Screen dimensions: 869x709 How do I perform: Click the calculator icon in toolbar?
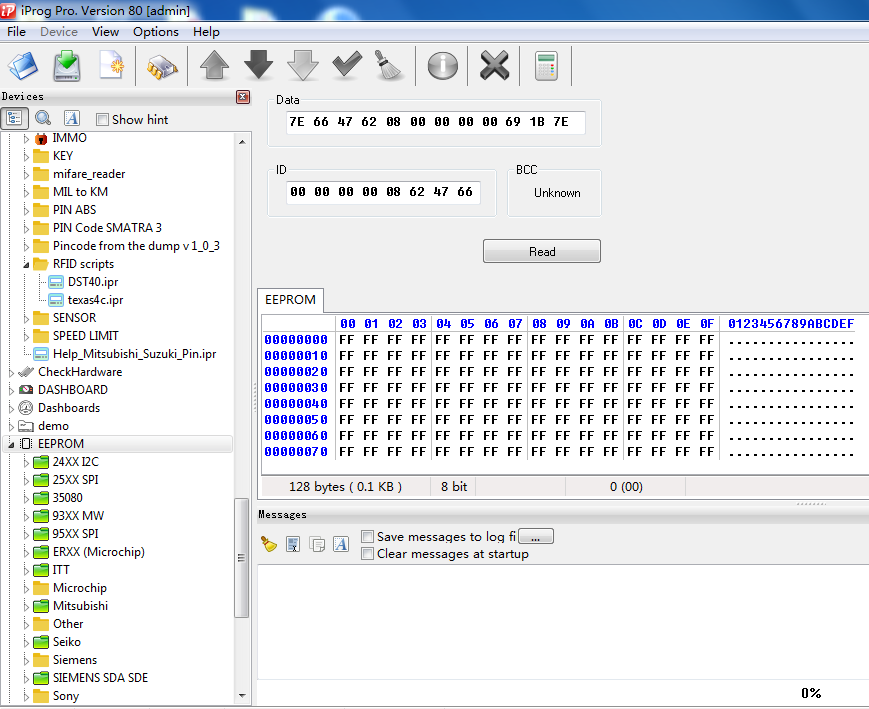pos(546,66)
